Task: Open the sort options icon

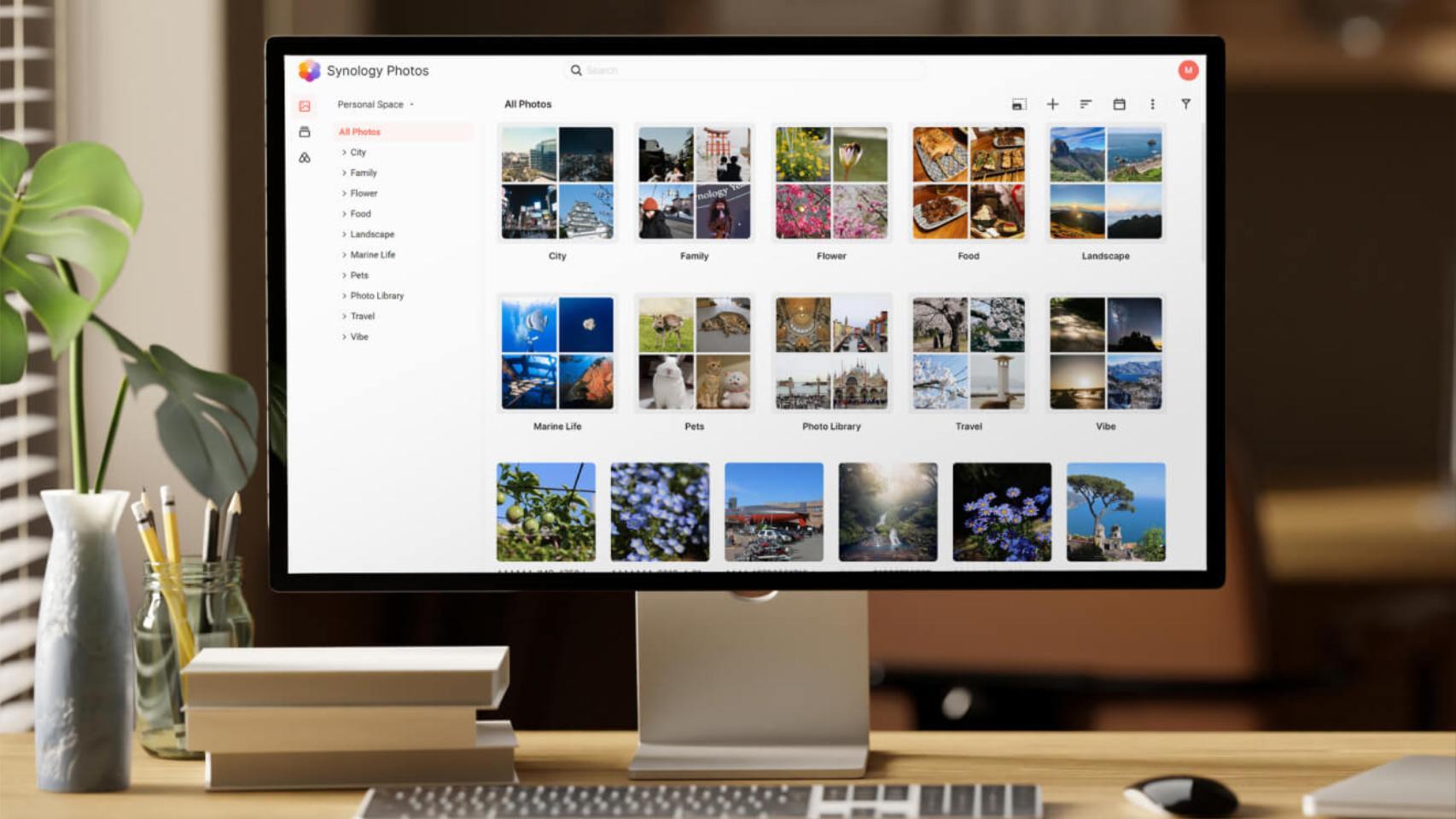Action: [1086, 103]
